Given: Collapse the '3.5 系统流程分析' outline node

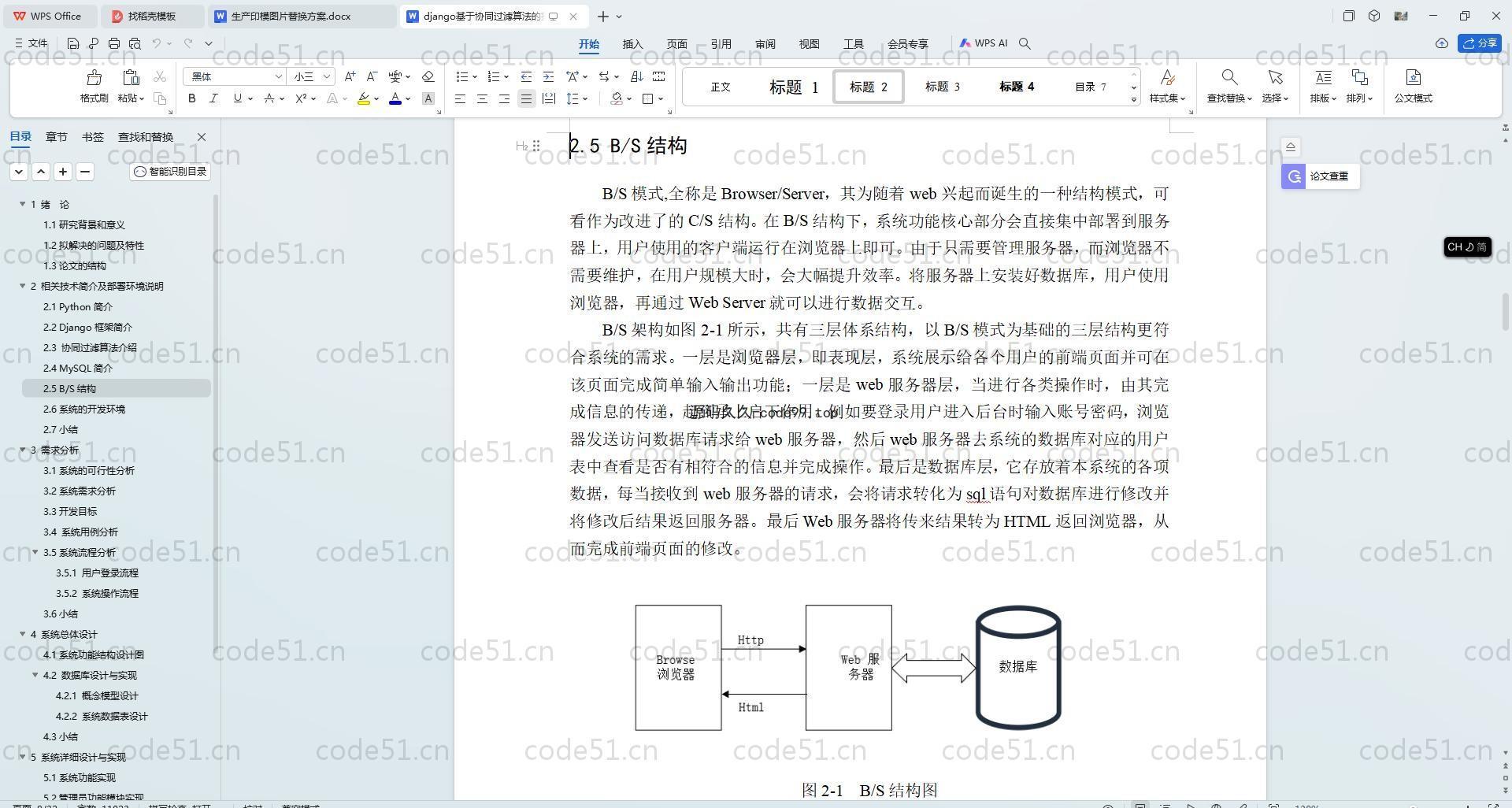Looking at the screenshot, I should pos(35,552).
